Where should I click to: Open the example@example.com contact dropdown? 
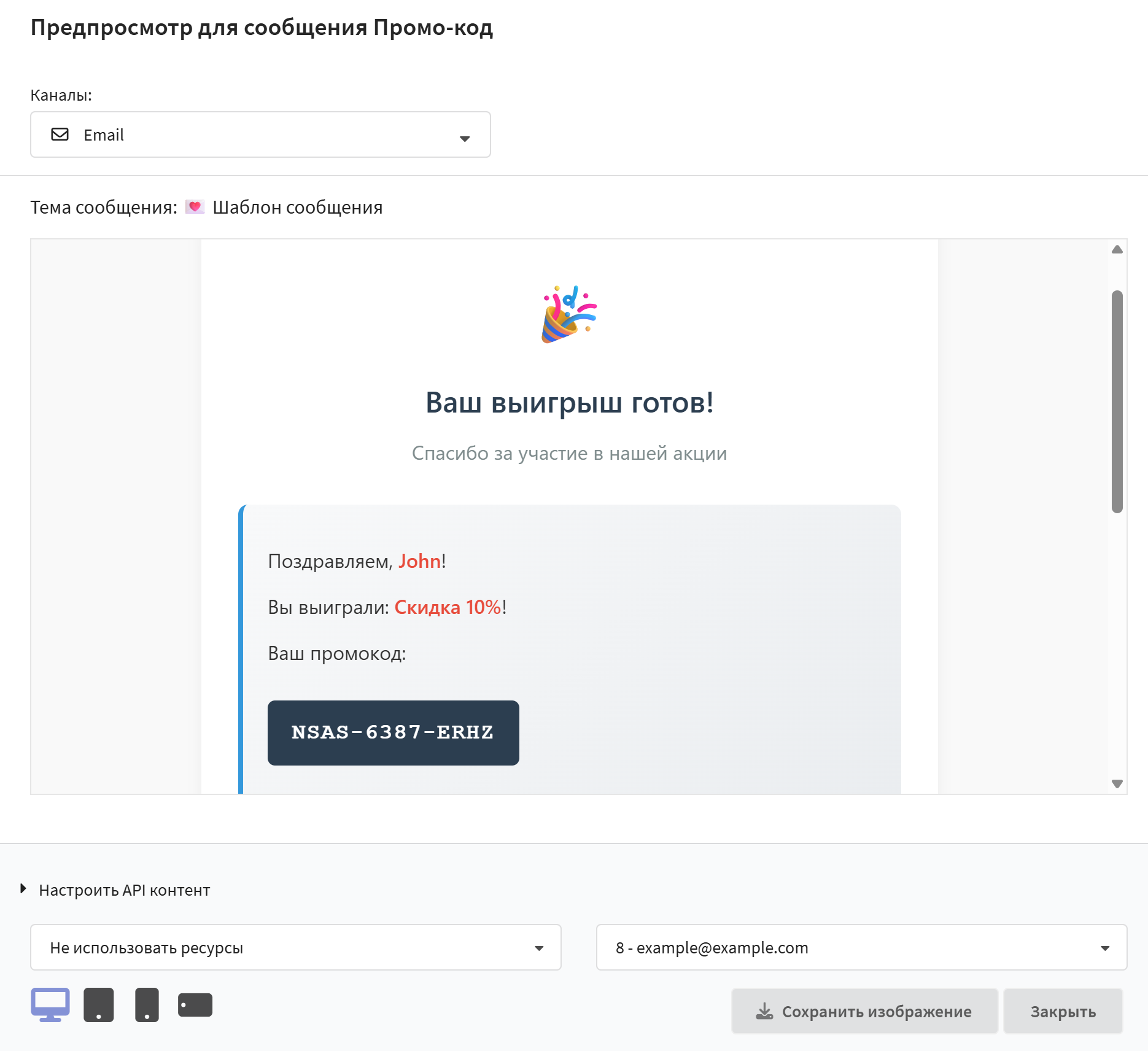coord(861,947)
